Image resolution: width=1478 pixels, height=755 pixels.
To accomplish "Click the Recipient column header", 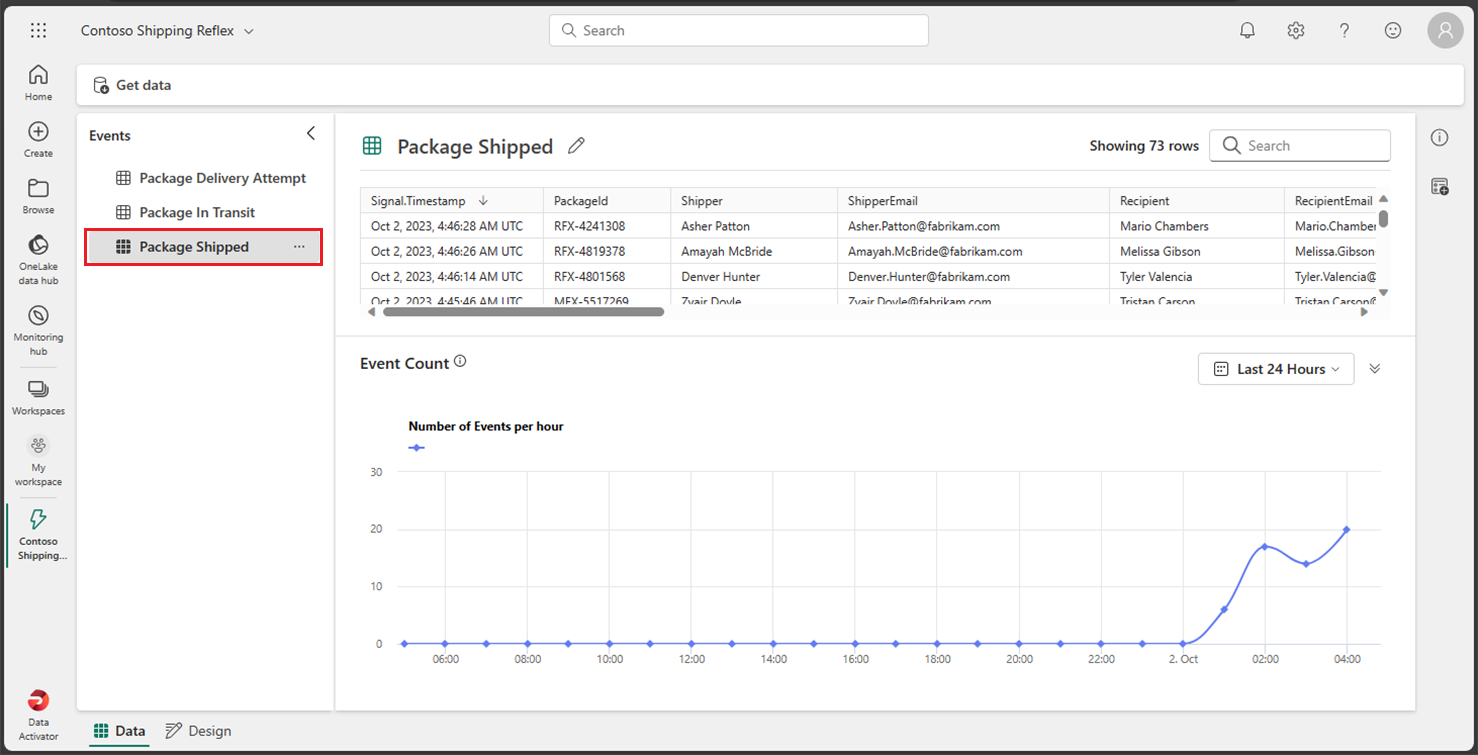I will [x=1196, y=201].
